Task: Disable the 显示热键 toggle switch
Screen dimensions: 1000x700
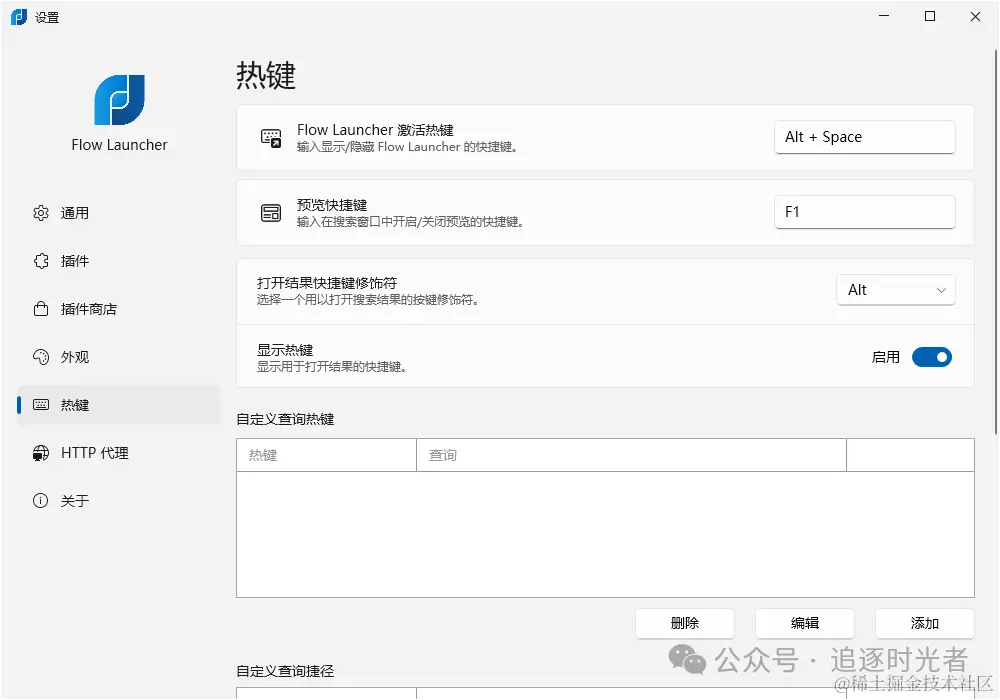Action: (x=932, y=357)
